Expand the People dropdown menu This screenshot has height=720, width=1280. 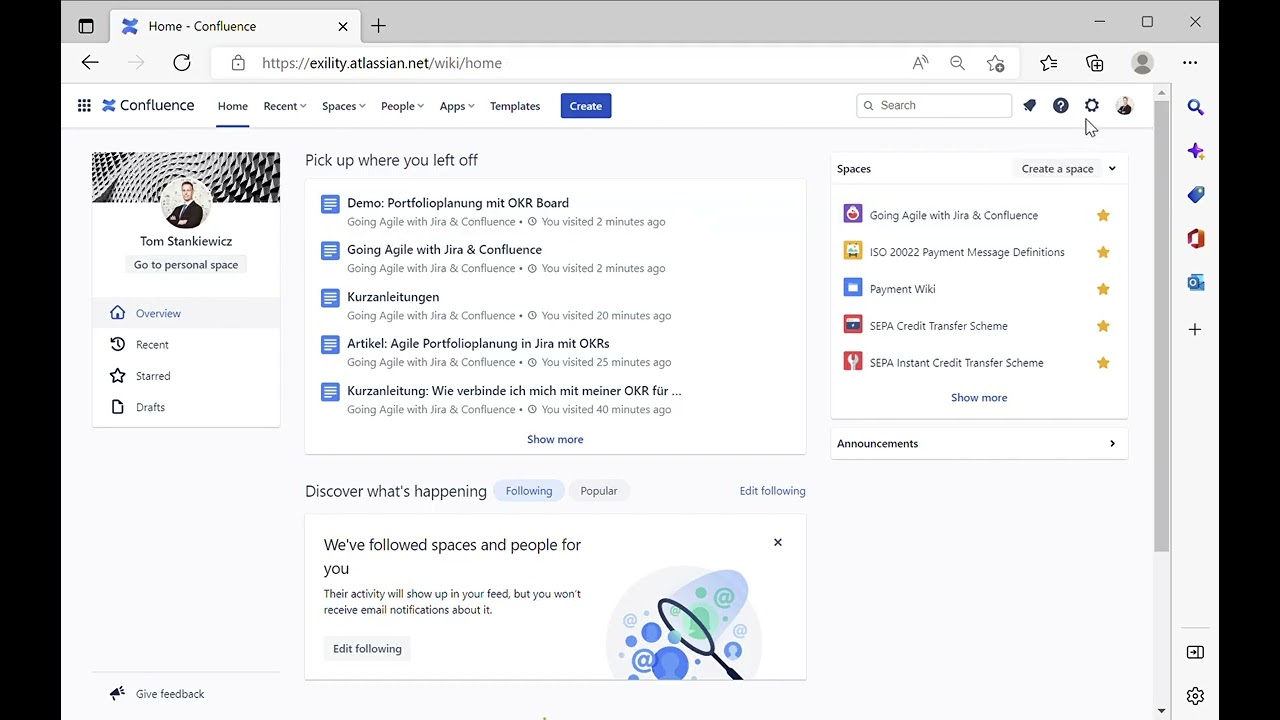tap(402, 106)
